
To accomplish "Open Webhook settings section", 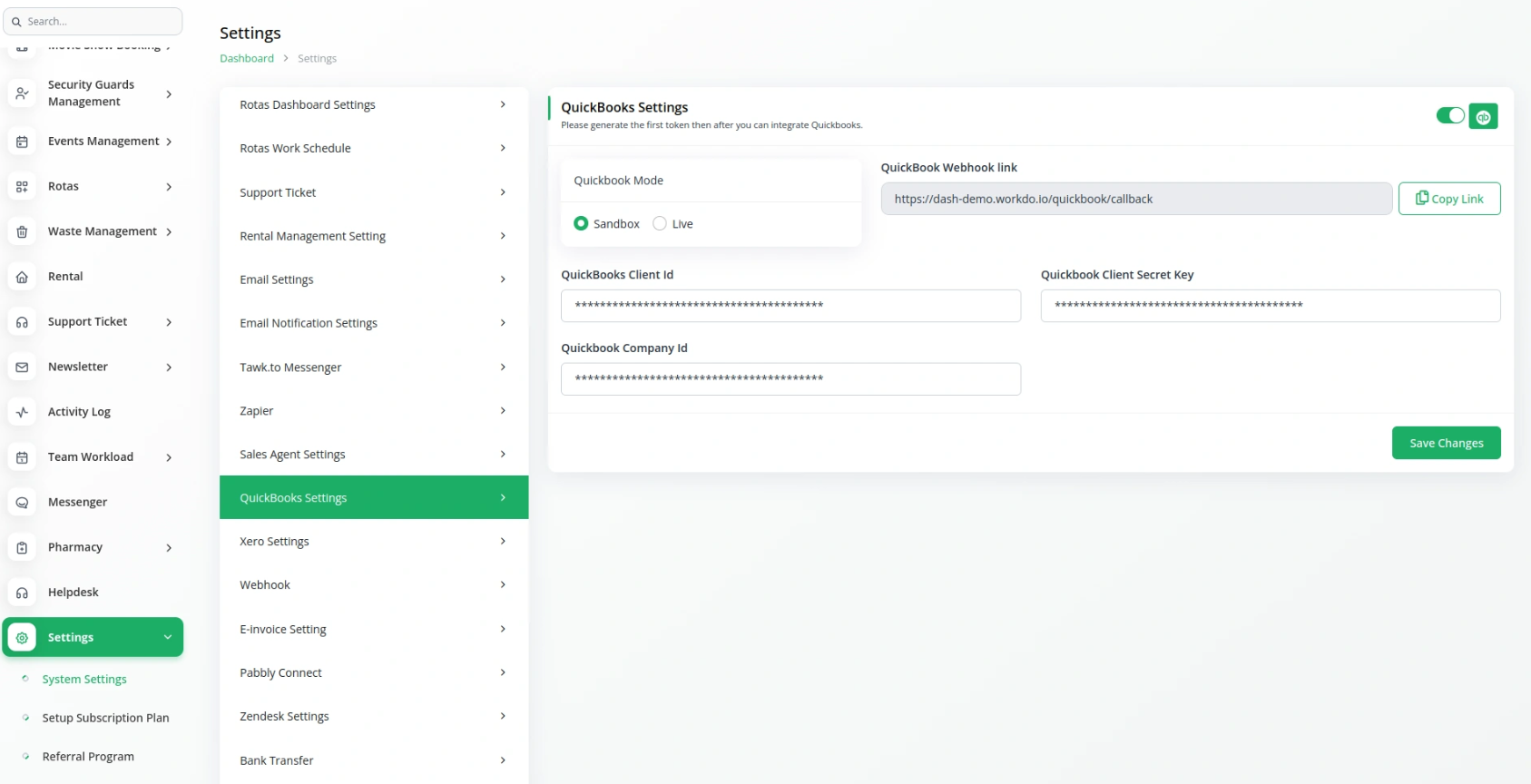I will [x=374, y=584].
